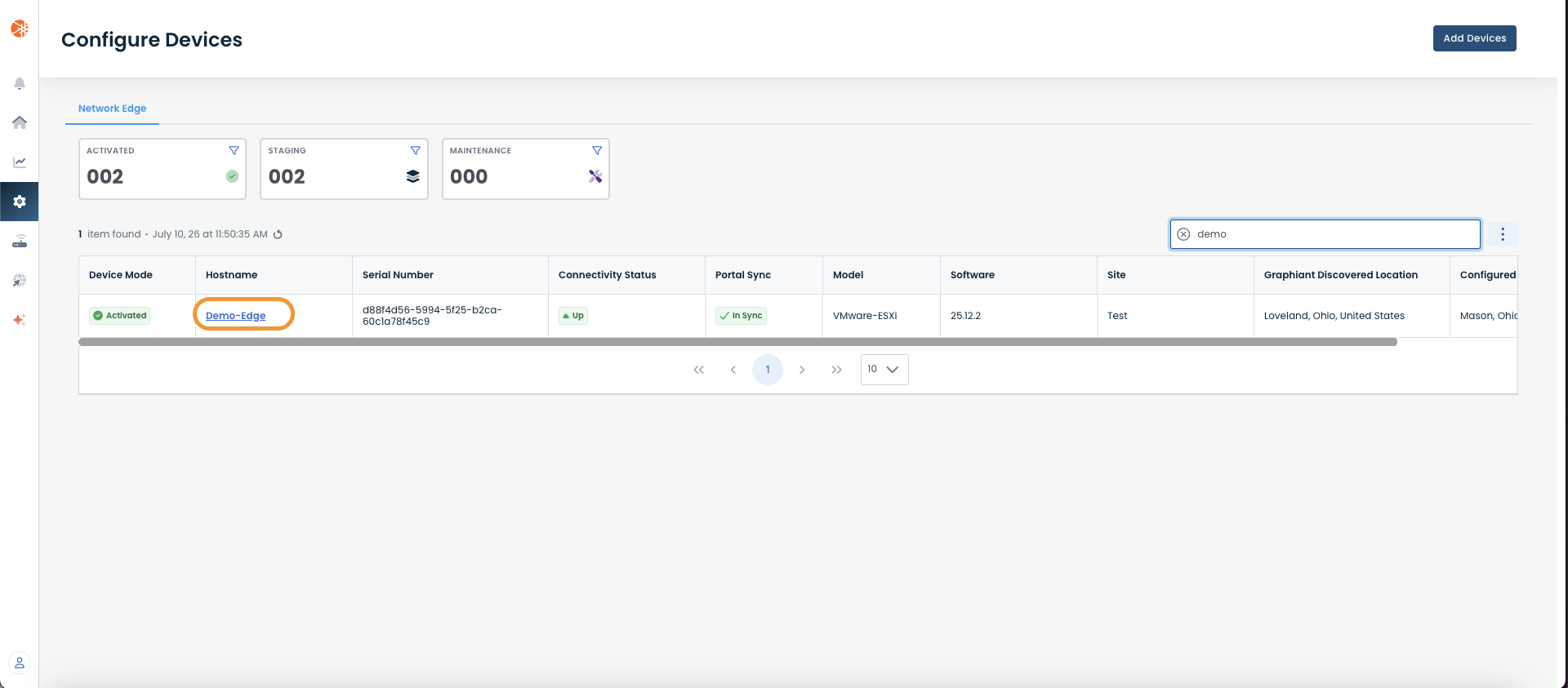Open the Demo-Edge hostname link

tap(236, 316)
